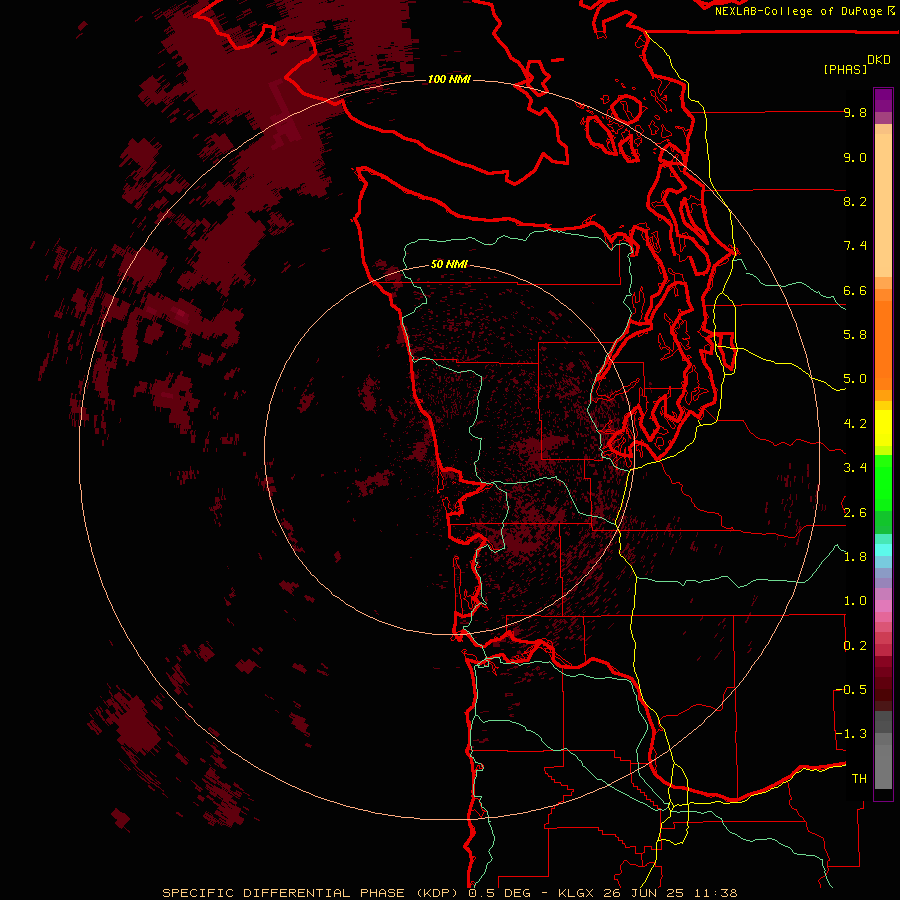Select the 0.2 scale value

click(855, 646)
